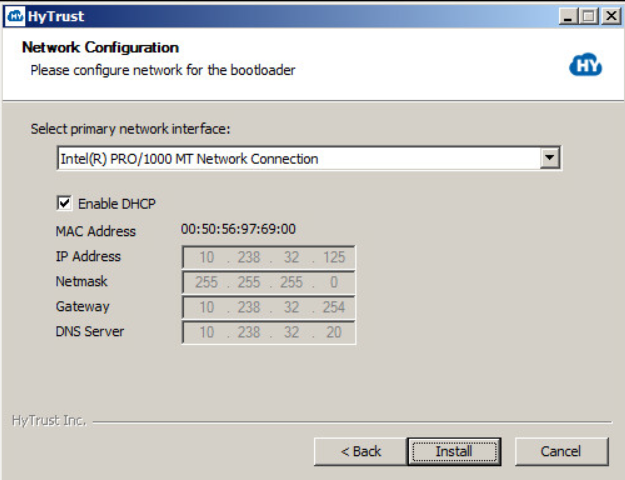Cancel the HyTrust setup
This screenshot has width=625, height=480.
click(x=561, y=452)
